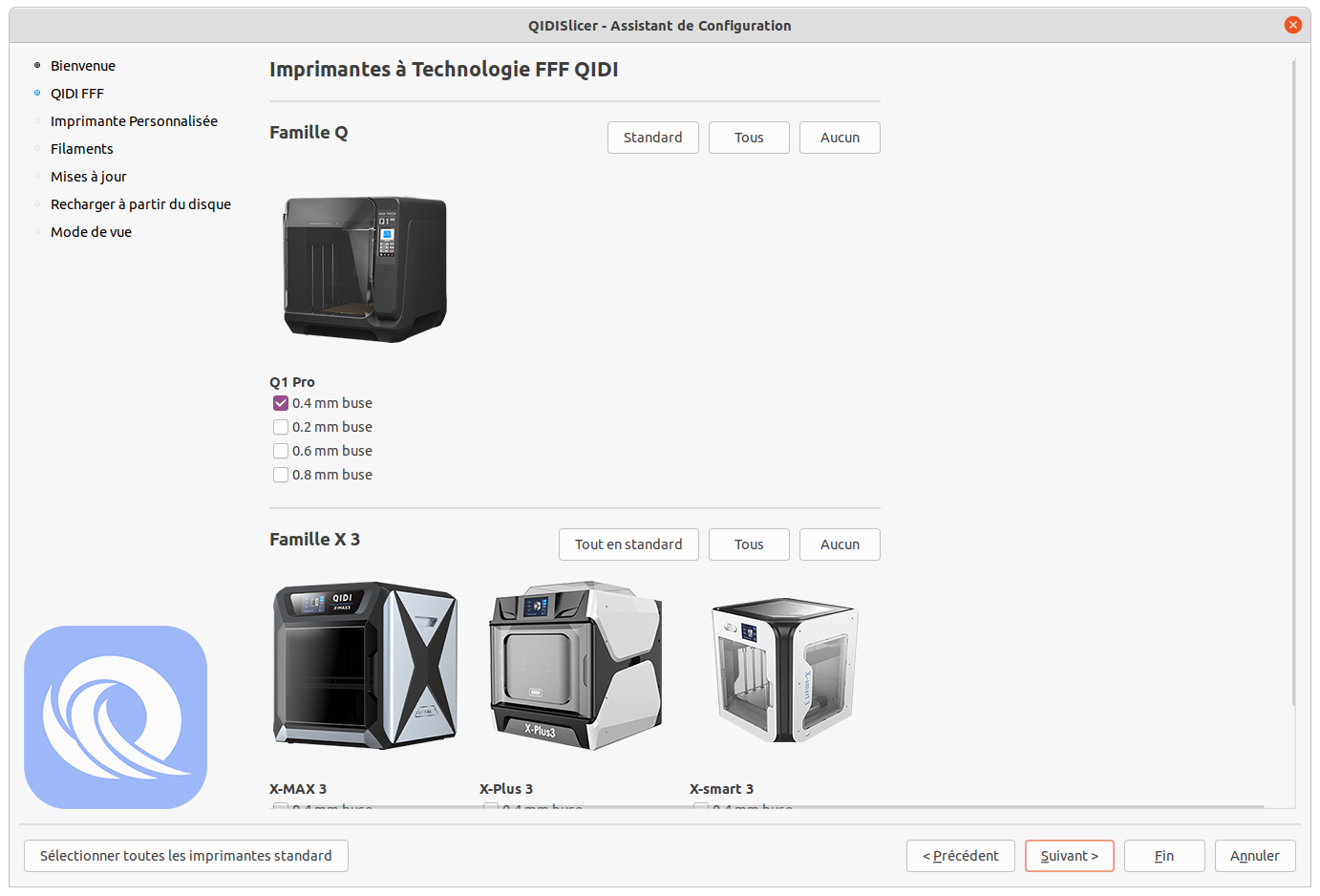Click the Imprimantes à Technologie FFF QIDI title
Viewport: 1320px width, 896px height.
(444, 70)
